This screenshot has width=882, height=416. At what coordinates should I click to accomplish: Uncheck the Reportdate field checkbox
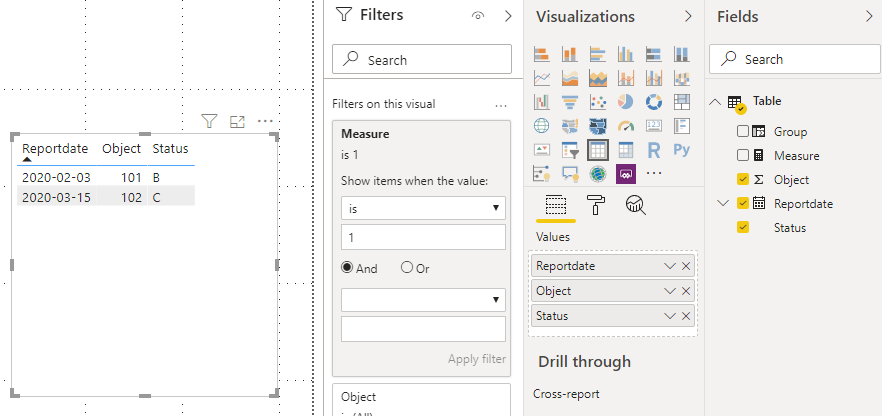click(742, 204)
